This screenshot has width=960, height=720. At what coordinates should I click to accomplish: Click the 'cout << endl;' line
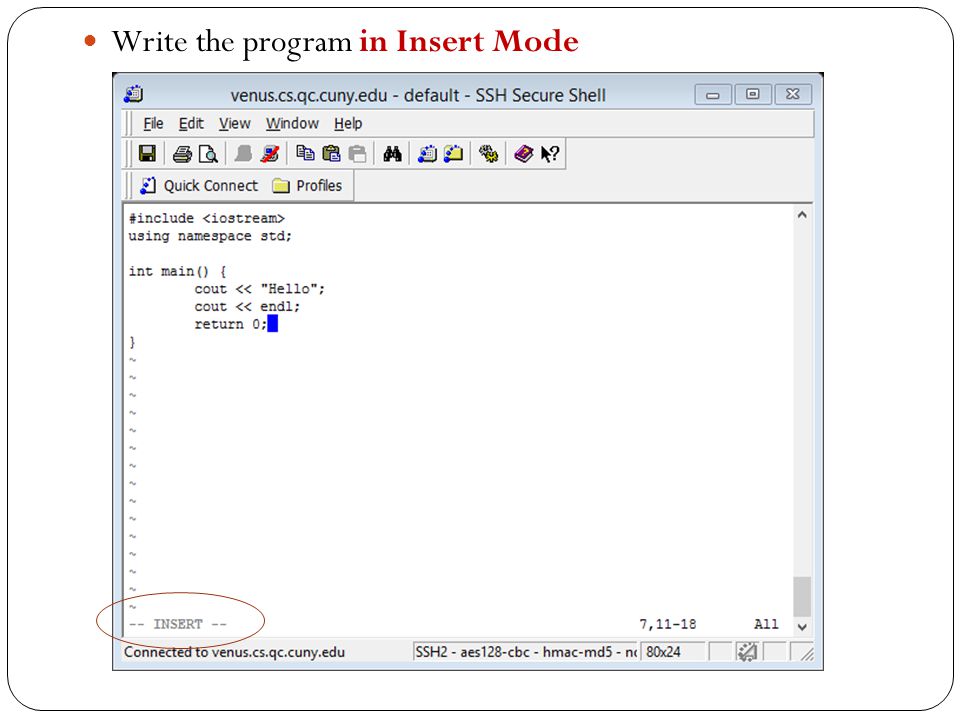[x=247, y=307]
